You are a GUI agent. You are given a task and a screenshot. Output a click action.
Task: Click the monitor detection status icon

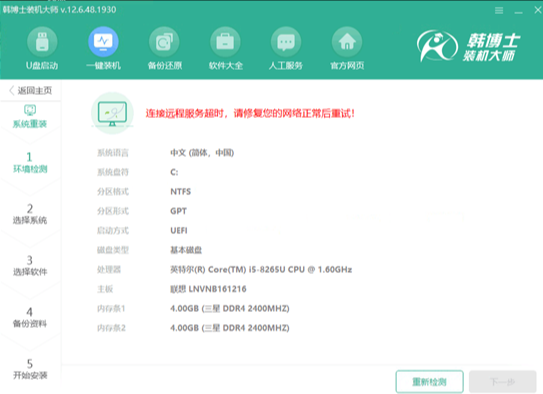(112, 113)
